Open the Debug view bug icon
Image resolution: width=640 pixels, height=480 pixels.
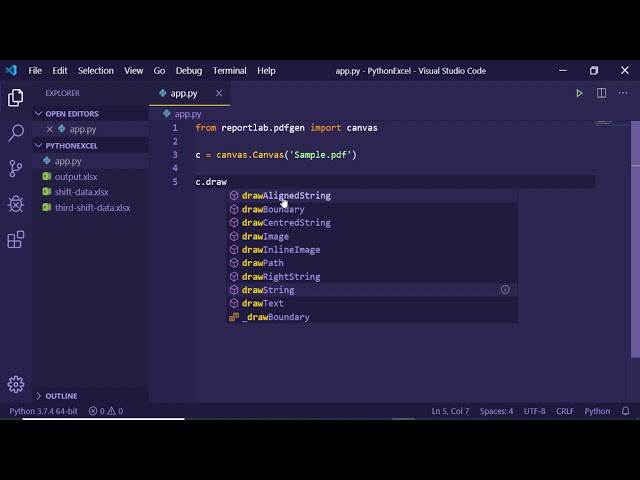click(x=16, y=204)
